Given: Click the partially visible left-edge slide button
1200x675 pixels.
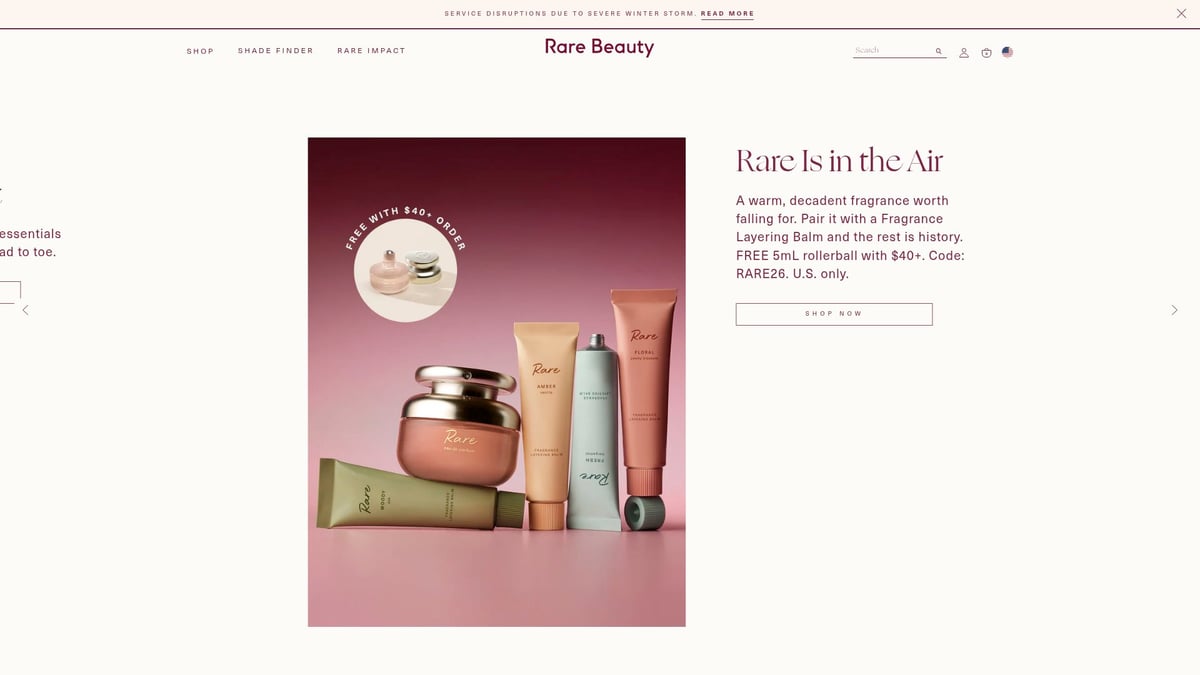Looking at the screenshot, I should [x=8, y=289].
